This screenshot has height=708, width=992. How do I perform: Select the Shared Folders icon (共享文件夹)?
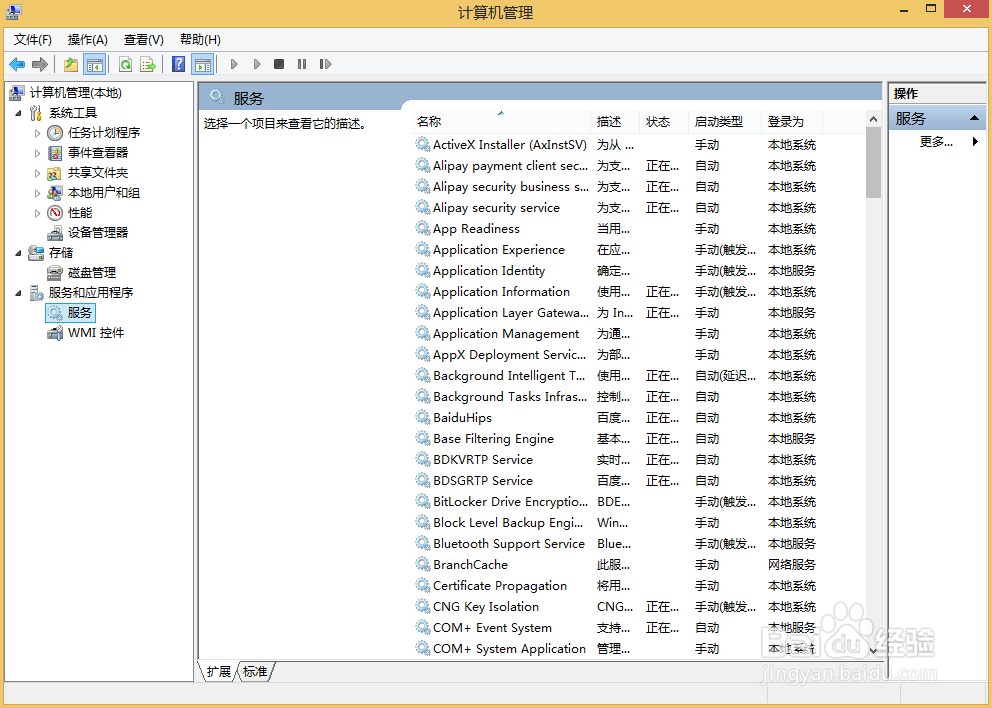(55, 173)
